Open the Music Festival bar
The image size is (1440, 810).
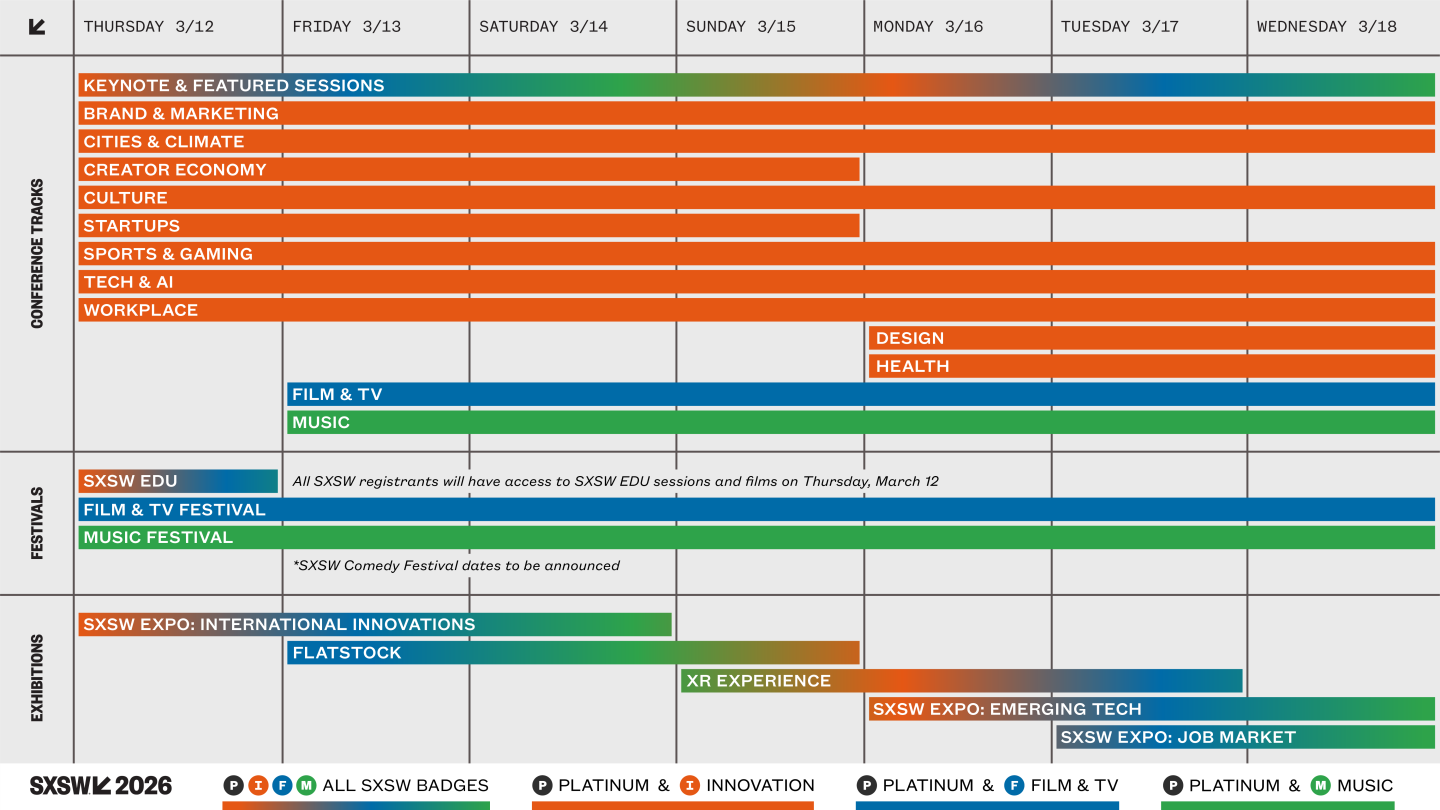[x=757, y=537]
